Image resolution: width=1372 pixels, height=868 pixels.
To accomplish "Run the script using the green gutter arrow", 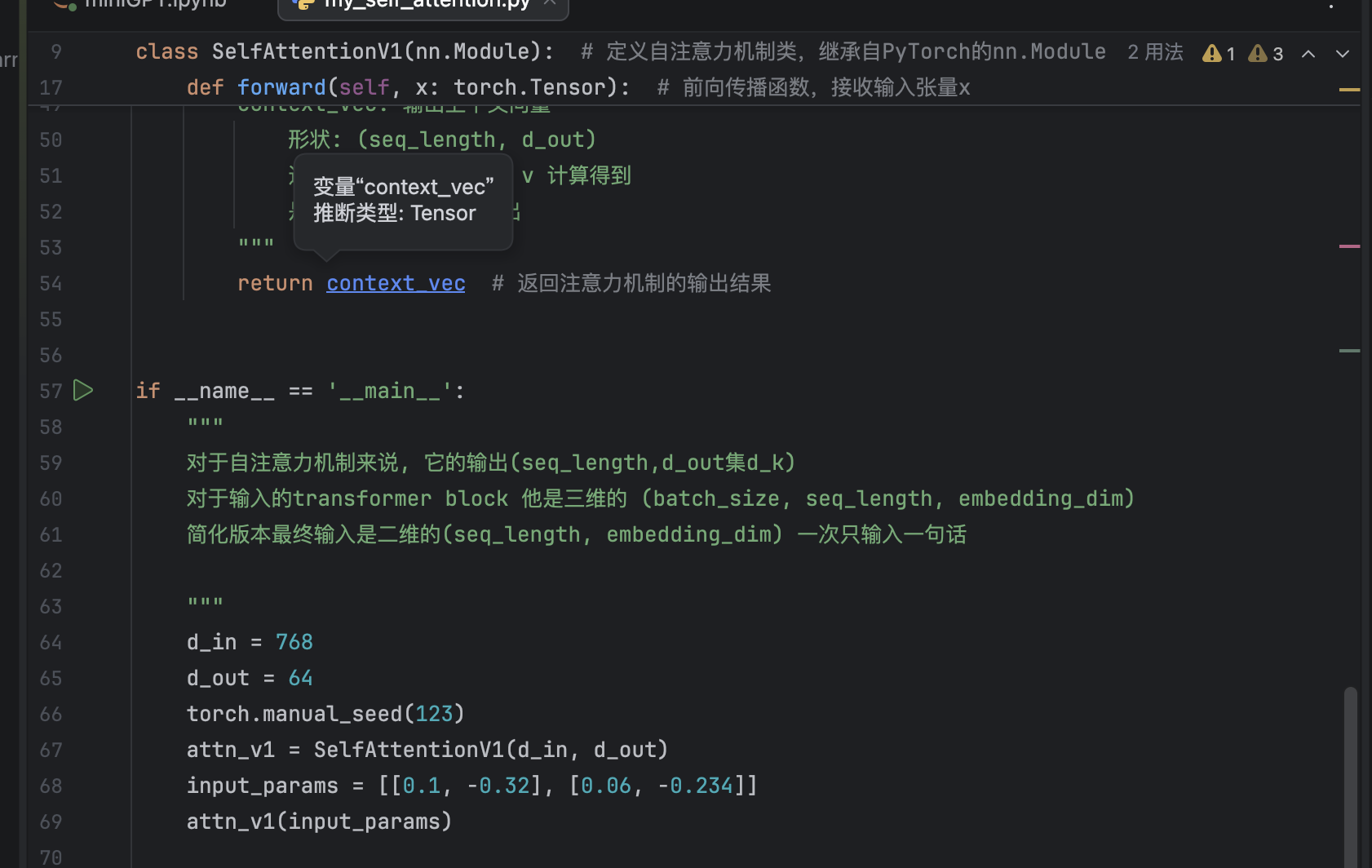I will (x=82, y=390).
